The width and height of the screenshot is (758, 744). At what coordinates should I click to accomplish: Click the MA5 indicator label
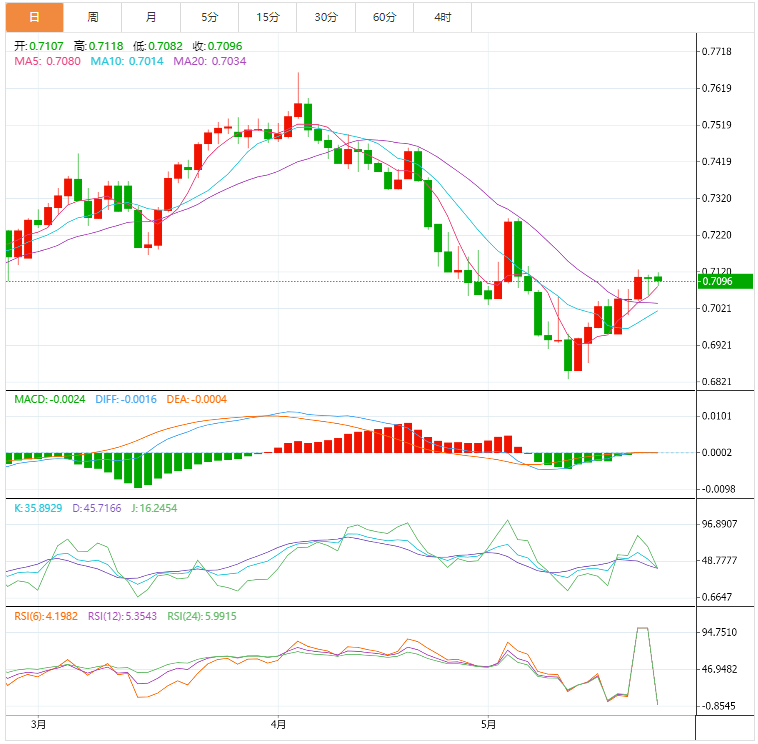(47, 62)
